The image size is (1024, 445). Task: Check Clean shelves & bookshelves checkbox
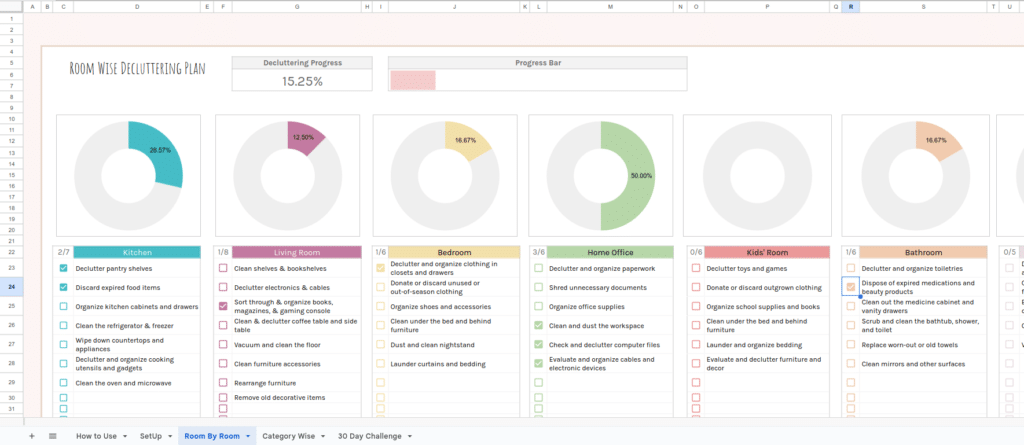[223, 268]
